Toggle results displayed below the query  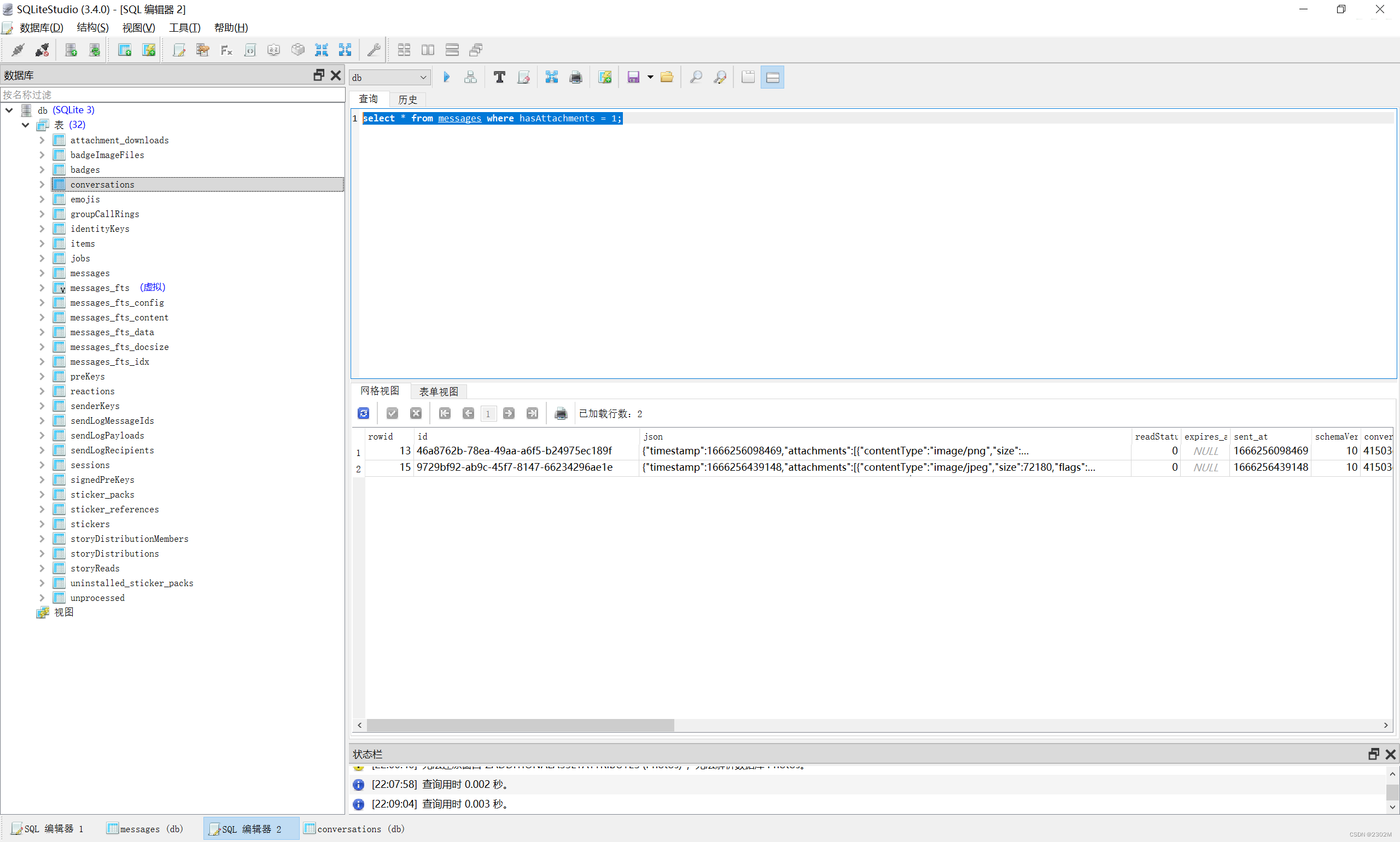point(772,77)
